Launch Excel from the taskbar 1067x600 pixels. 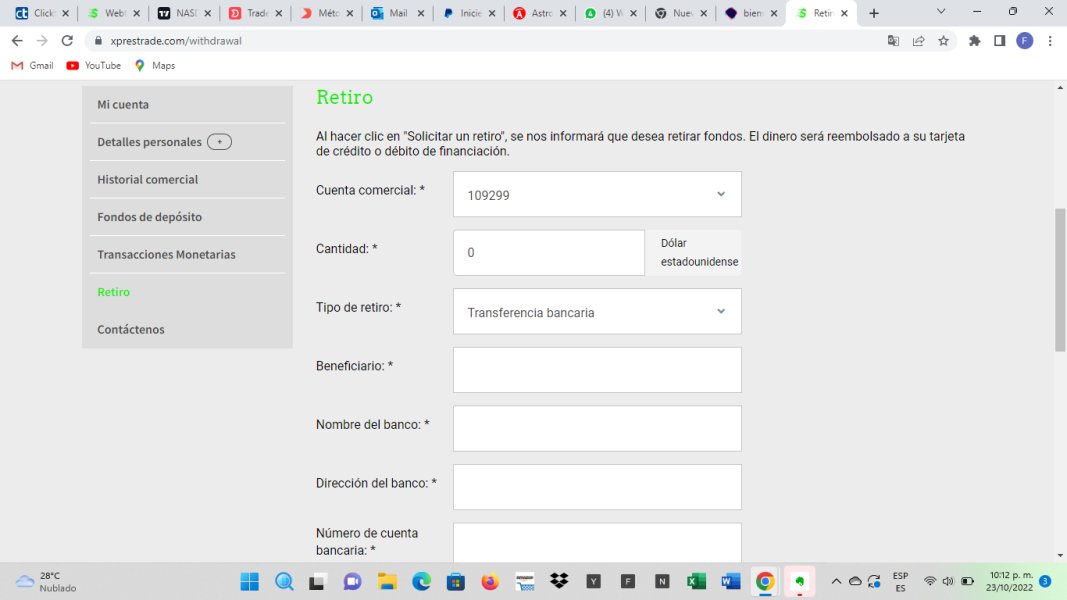696,581
